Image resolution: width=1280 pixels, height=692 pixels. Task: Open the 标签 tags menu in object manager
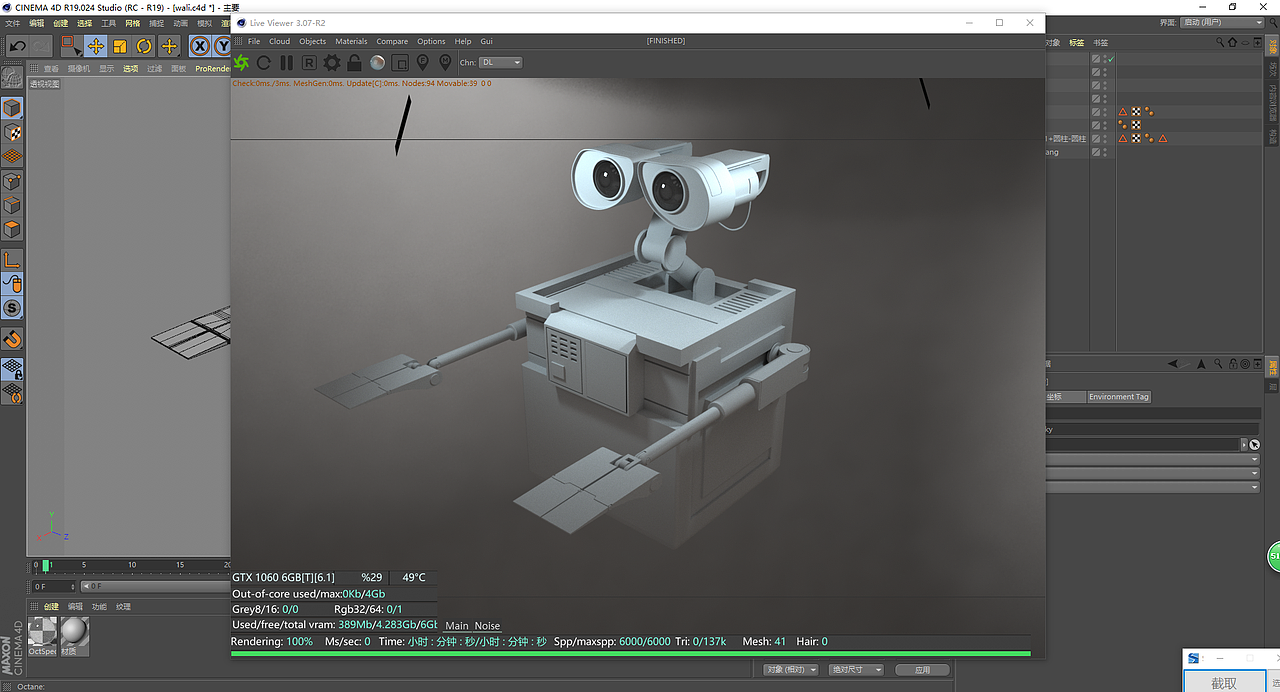pos(1076,42)
